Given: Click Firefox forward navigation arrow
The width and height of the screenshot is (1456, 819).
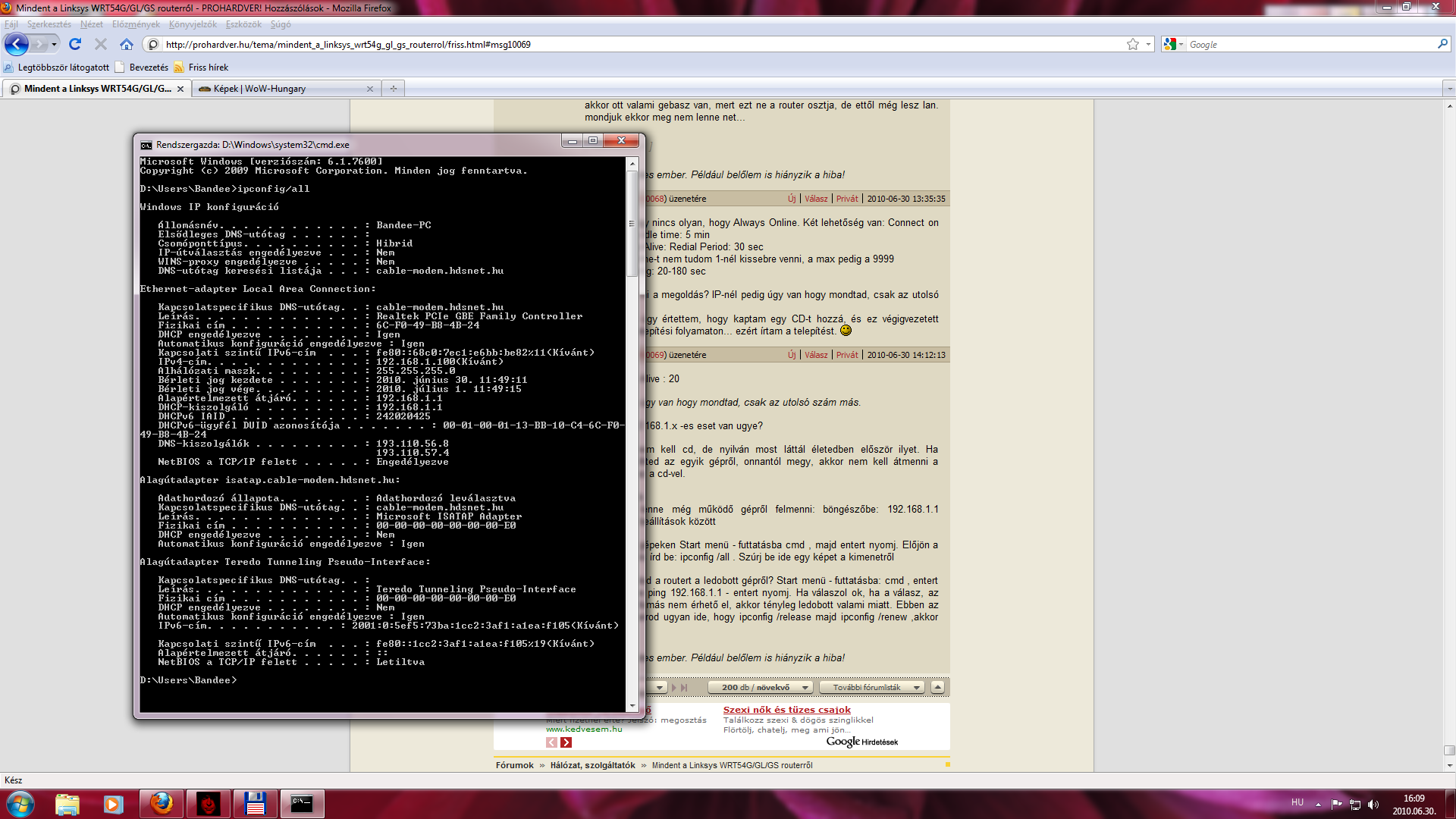Looking at the screenshot, I should [39, 45].
